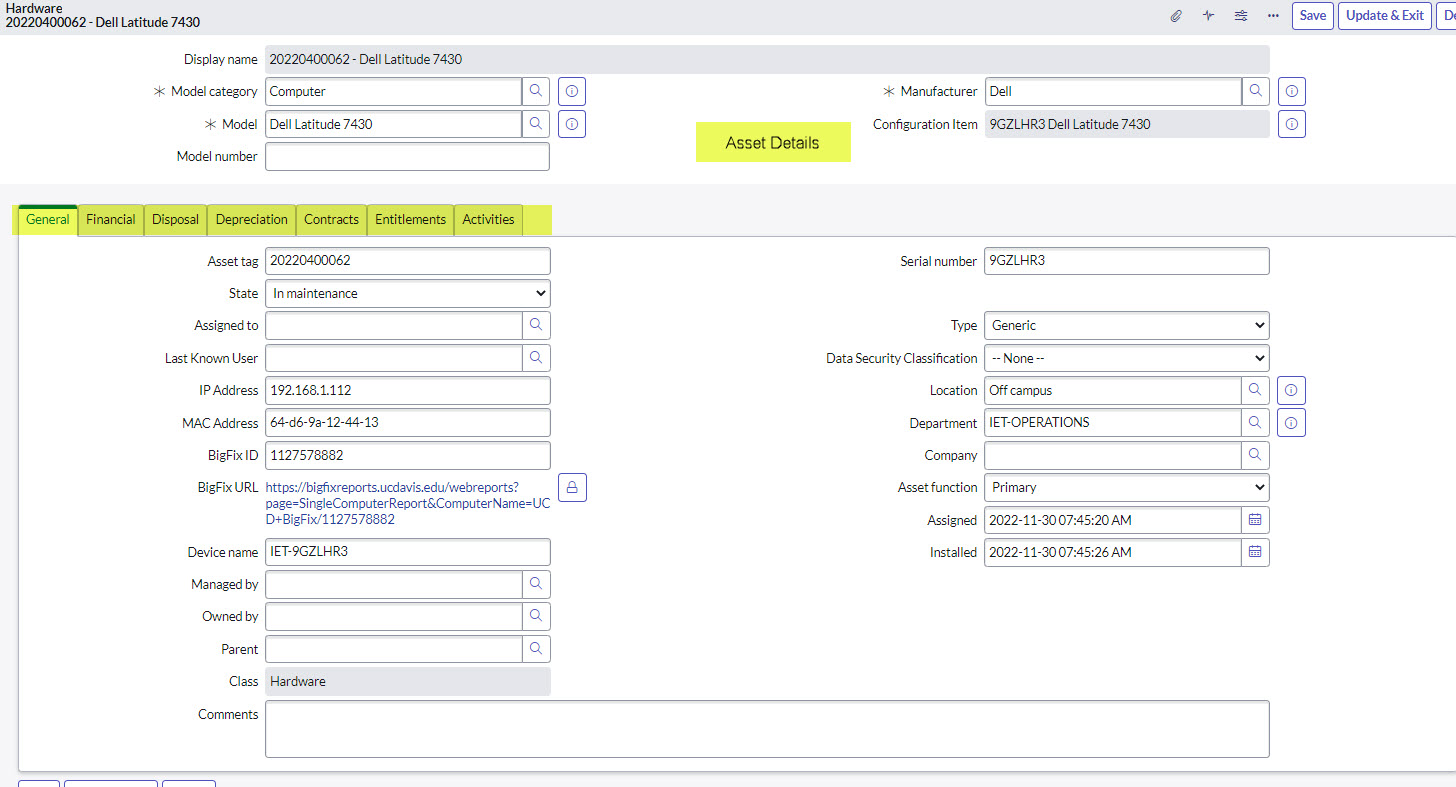Screen dimensions: 1456x787
Task: Search lookup for Owned by field
Action: [536, 616]
